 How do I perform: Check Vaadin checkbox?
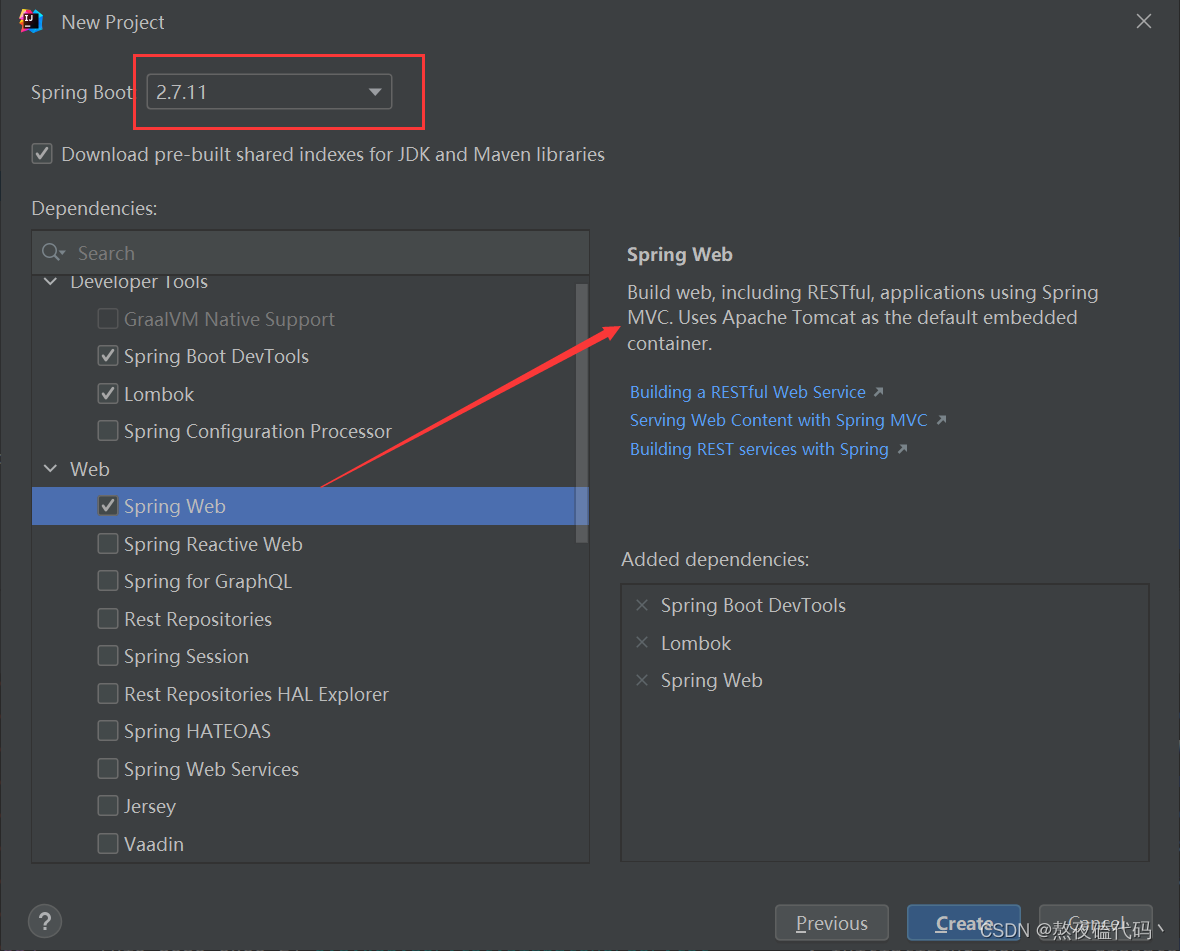pos(108,843)
